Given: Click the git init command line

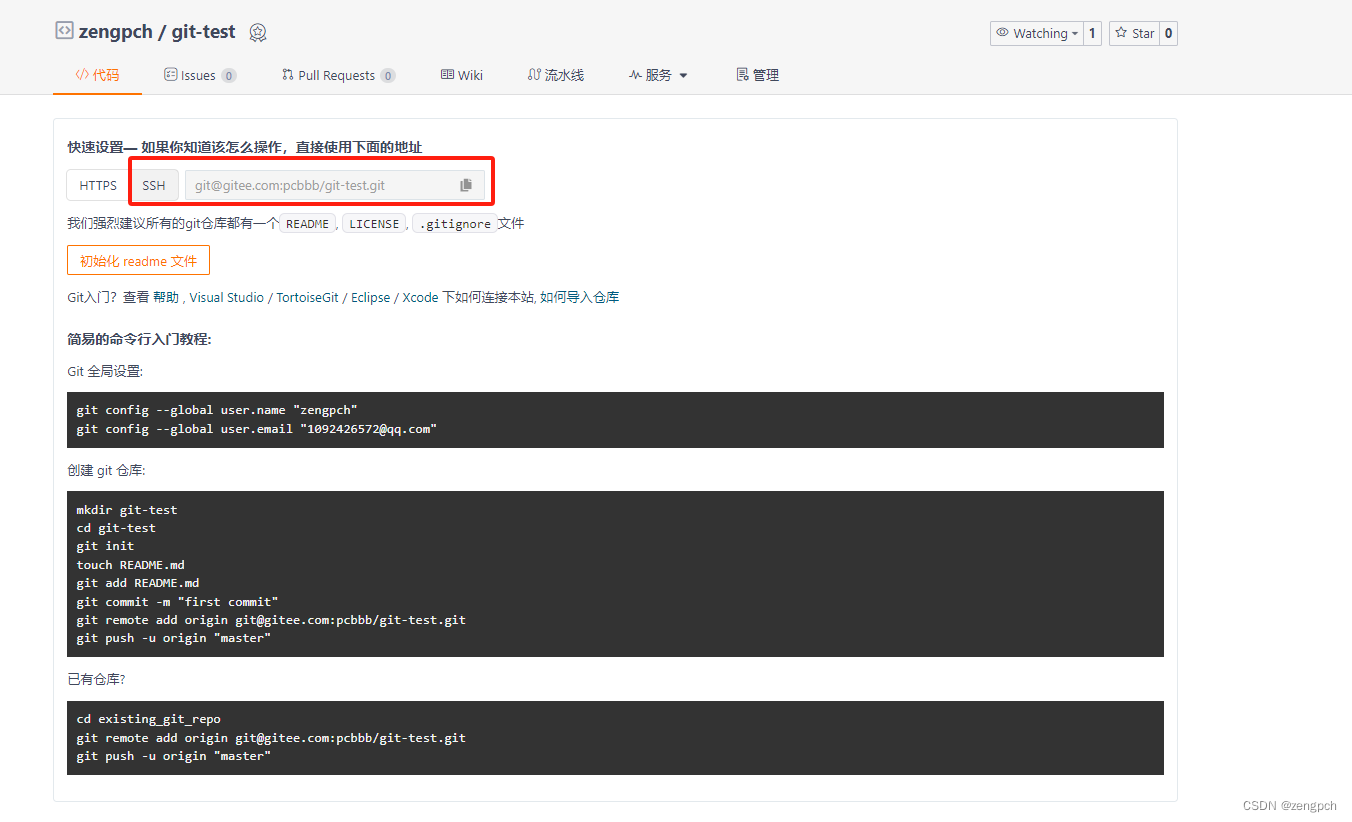Looking at the screenshot, I should click(105, 546).
